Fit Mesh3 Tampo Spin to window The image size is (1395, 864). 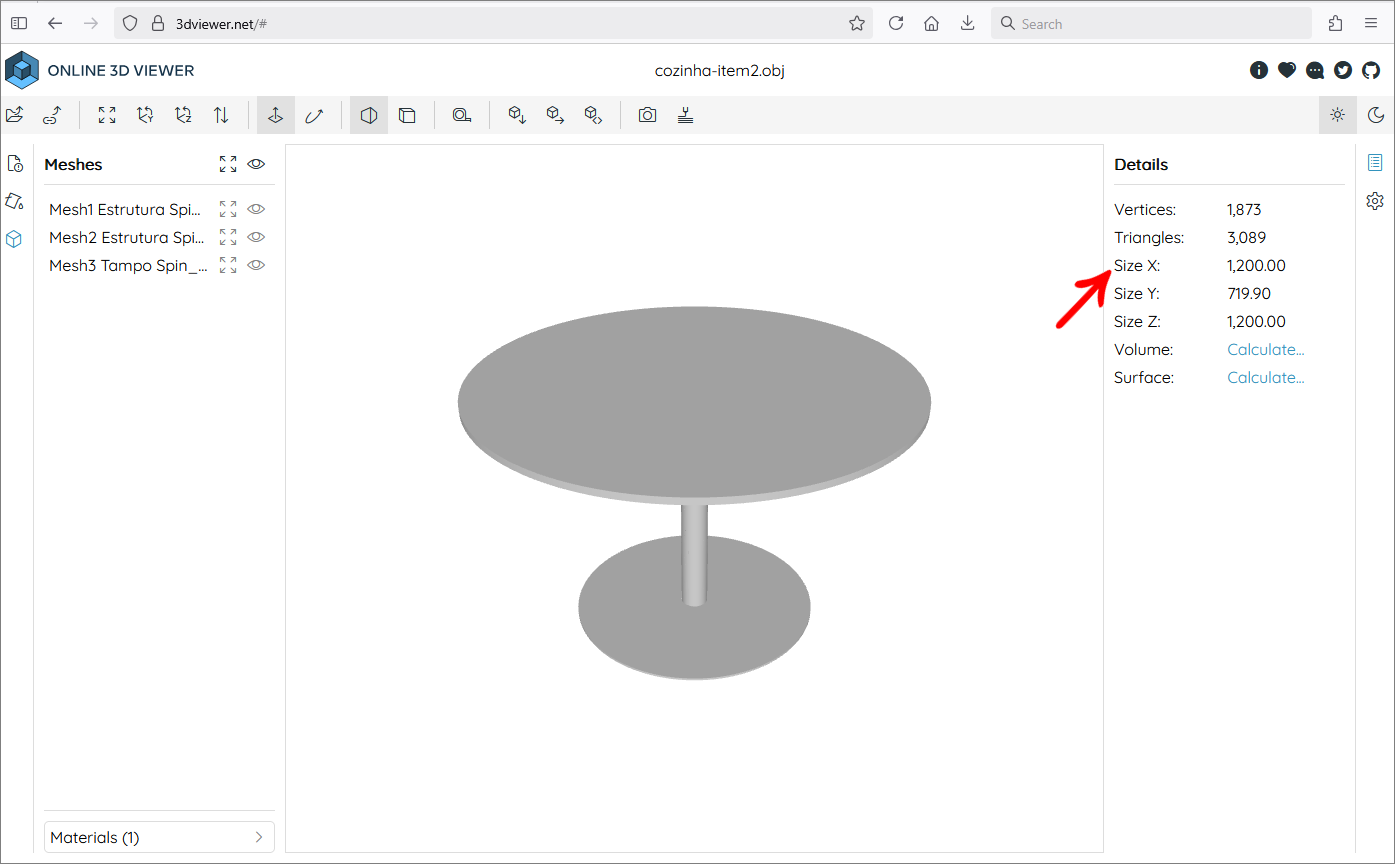pos(228,265)
